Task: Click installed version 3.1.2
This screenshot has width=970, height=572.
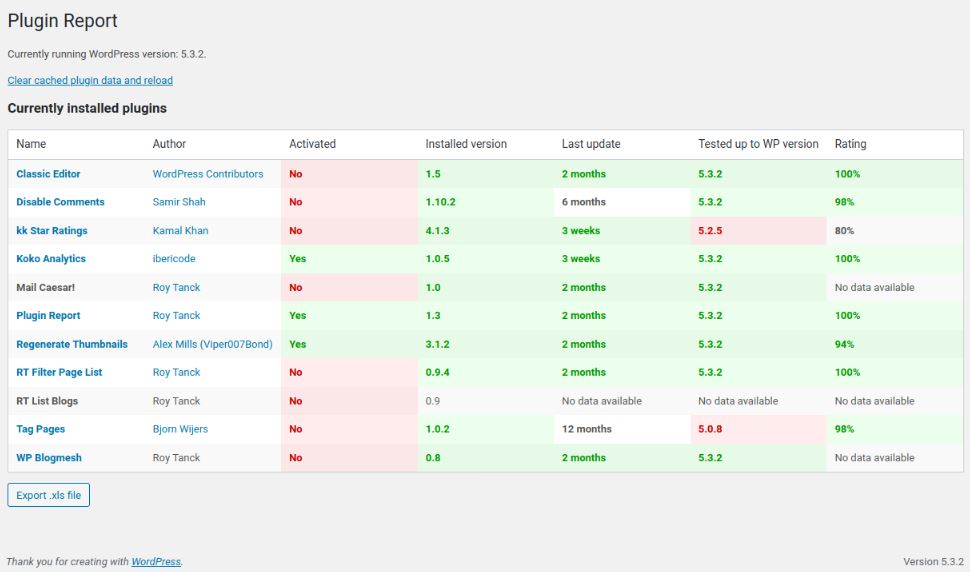Action: point(437,344)
